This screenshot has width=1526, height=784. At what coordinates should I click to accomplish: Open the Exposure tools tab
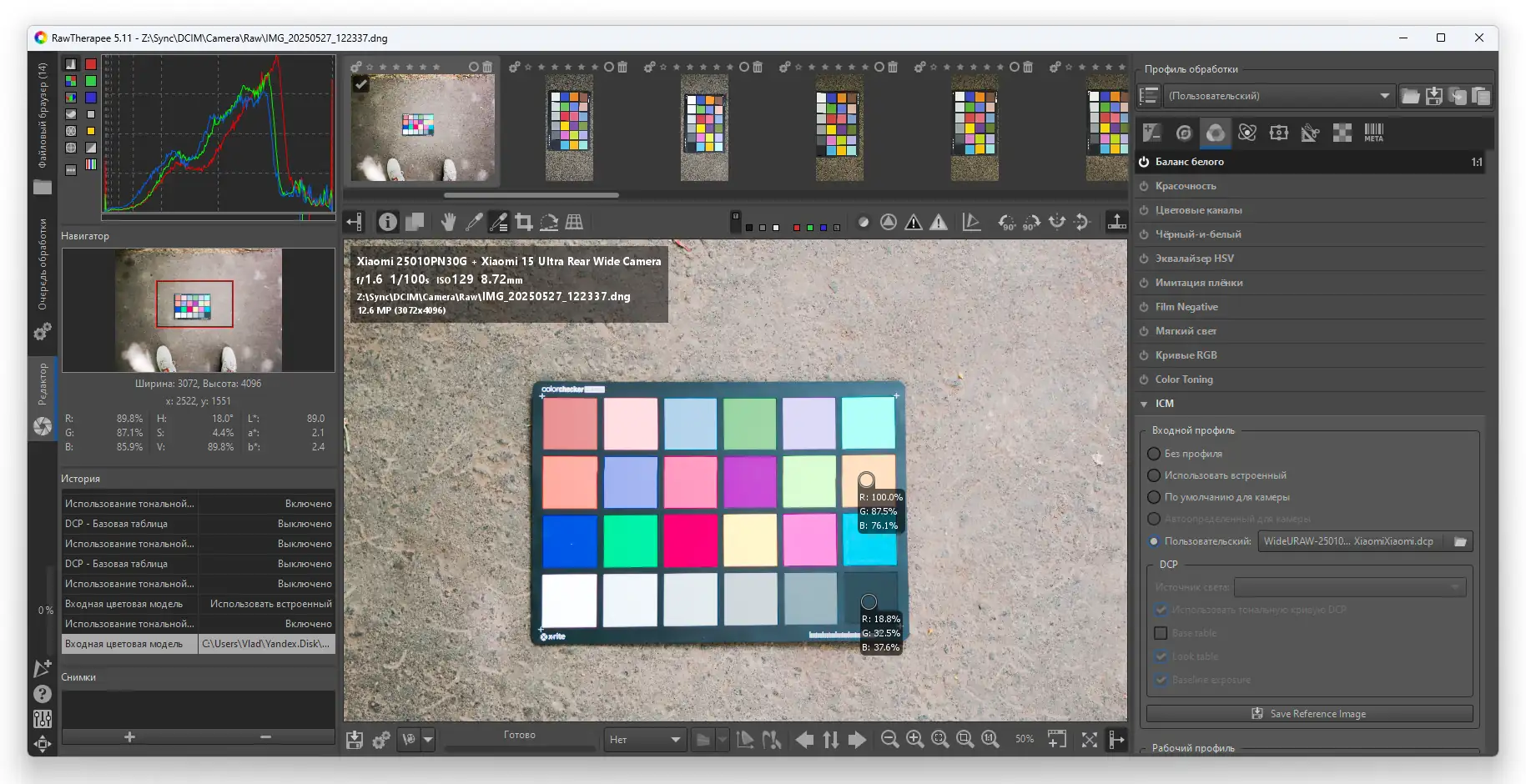pyautogui.click(x=1152, y=133)
